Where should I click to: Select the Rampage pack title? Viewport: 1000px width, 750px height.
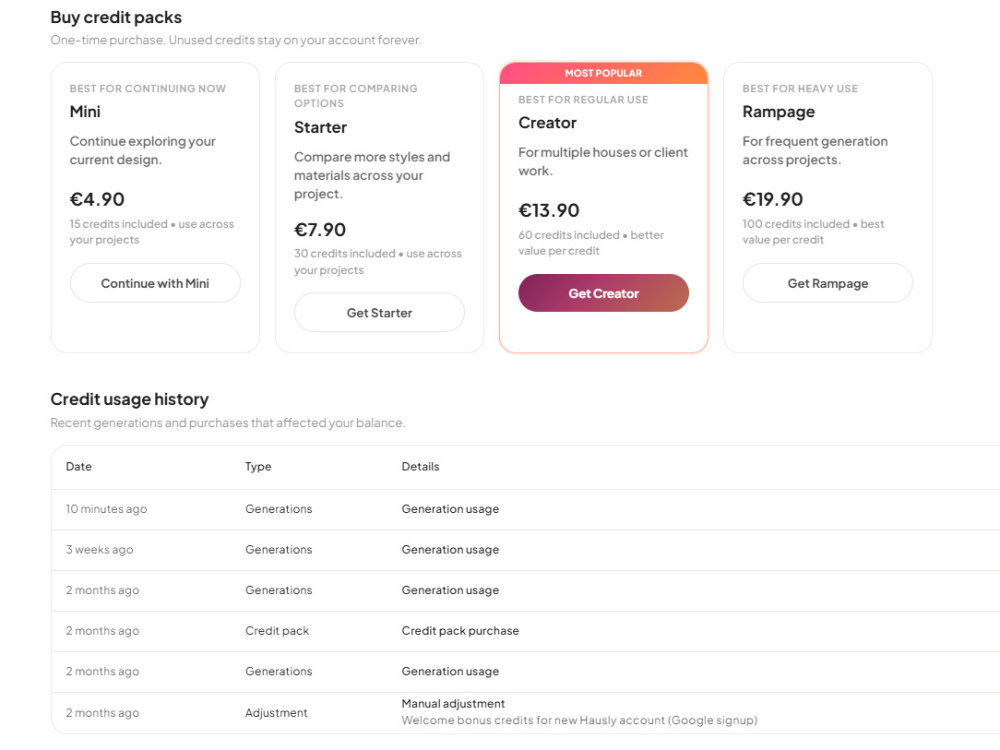click(778, 112)
